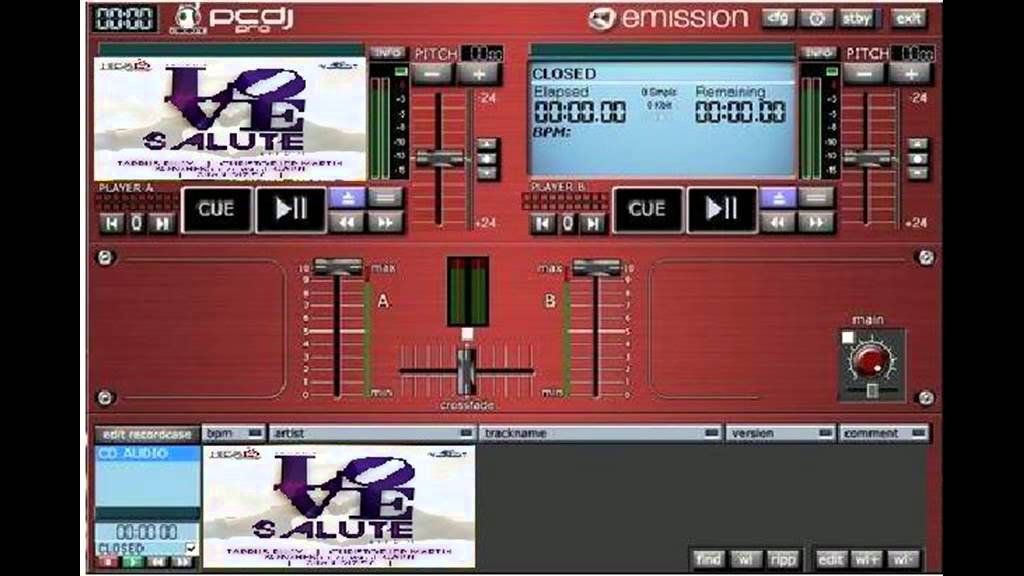Image resolution: width=1024 pixels, height=576 pixels.
Task: Click Player B play/pause button
Action: coord(722,210)
